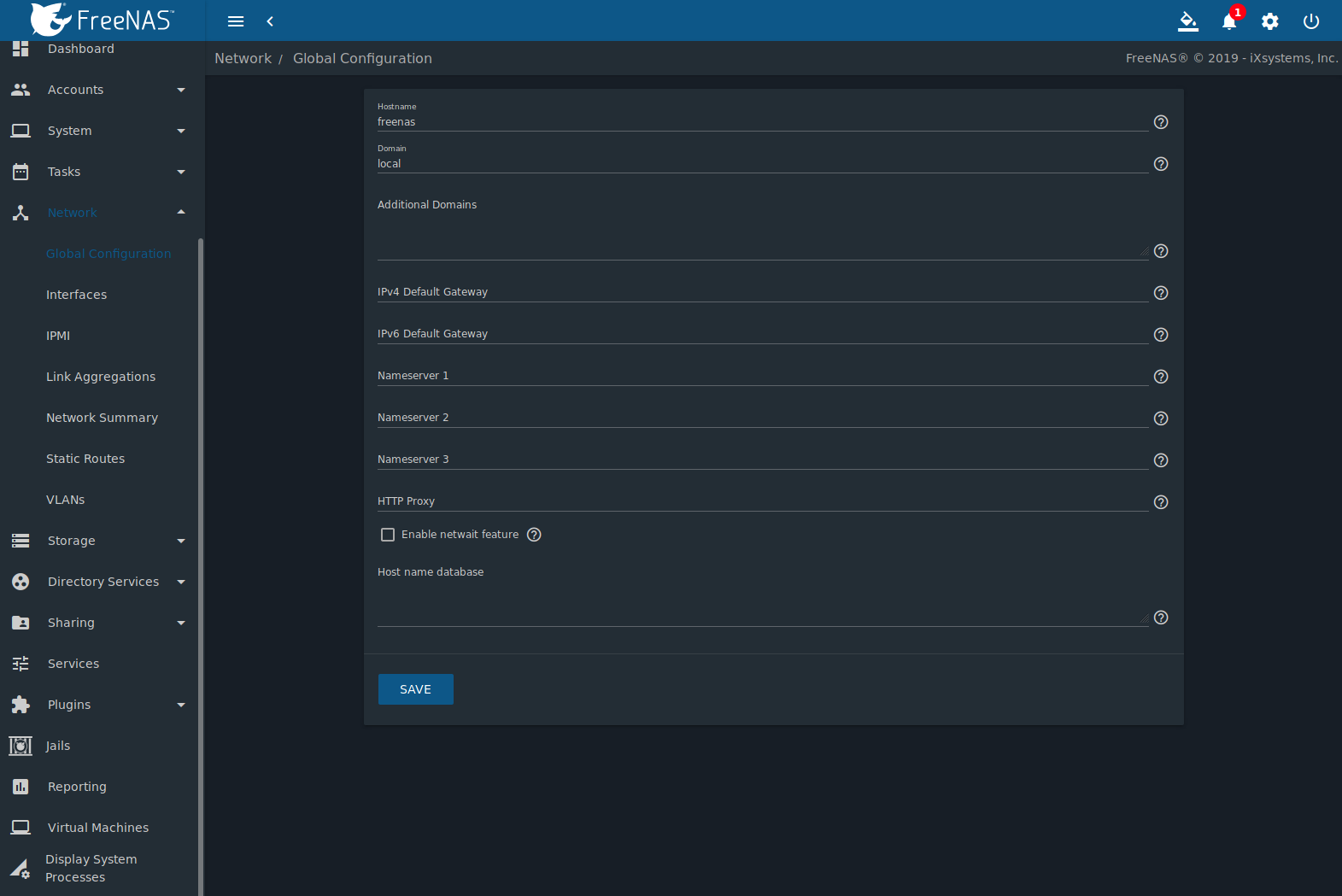Screen dimensions: 1342x896
Task: Show help for Host name database
Action: coord(1161,618)
